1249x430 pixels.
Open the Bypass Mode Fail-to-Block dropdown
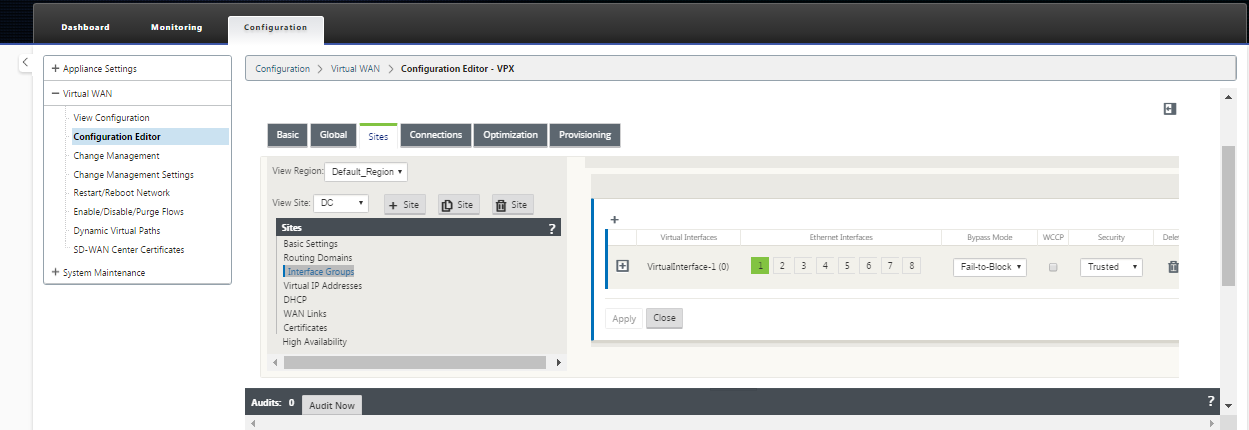[987, 267]
